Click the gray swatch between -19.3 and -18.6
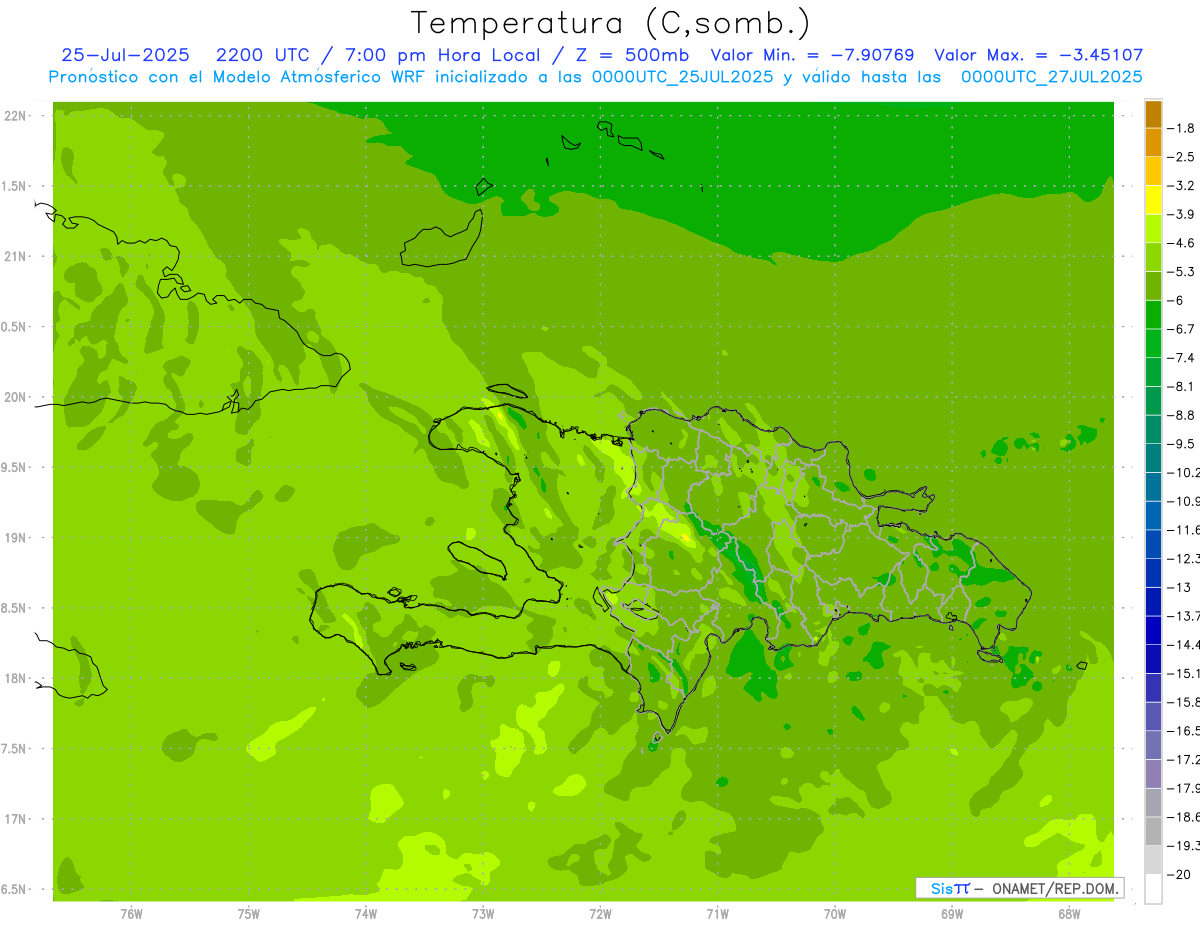This screenshot has width=1200, height=927. pyautogui.click(x=1153, y=831)
